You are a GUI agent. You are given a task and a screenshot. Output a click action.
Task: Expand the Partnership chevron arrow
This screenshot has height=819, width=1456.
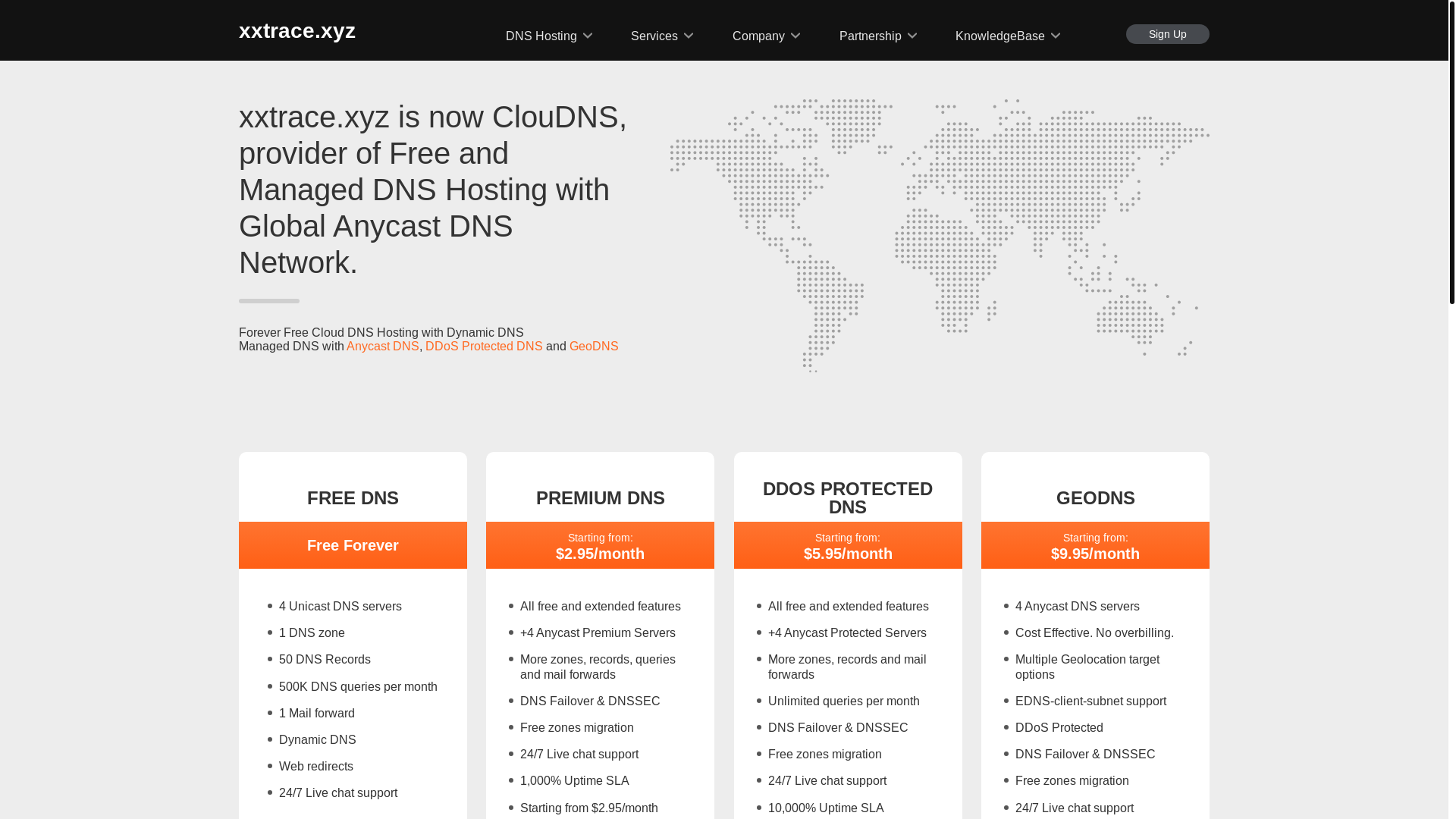pos(912,36)
